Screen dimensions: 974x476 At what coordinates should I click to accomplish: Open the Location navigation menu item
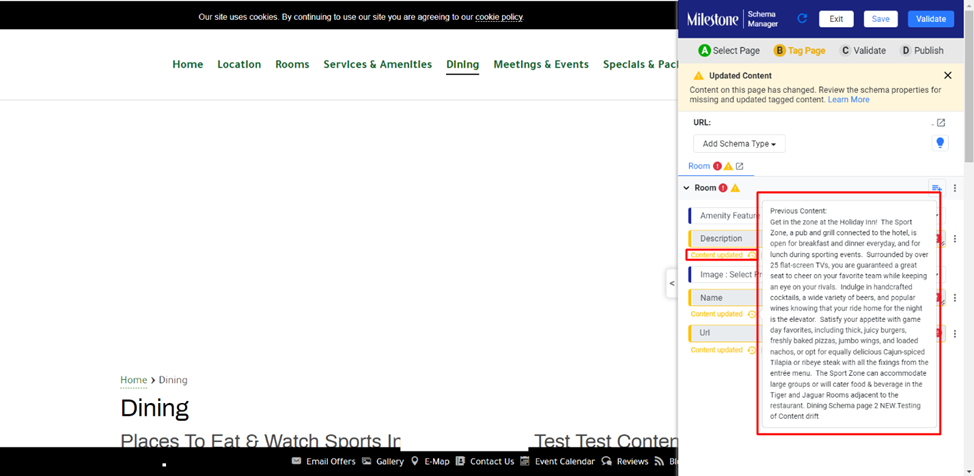click(239, 64)
